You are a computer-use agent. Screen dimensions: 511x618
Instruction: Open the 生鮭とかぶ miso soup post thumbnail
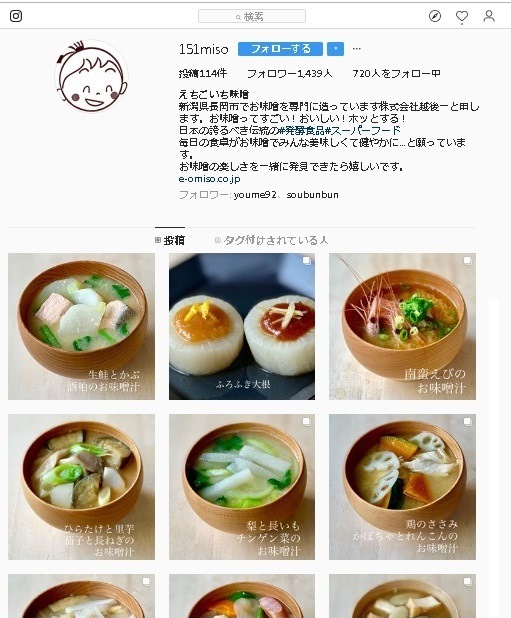[x=82, y=326]
